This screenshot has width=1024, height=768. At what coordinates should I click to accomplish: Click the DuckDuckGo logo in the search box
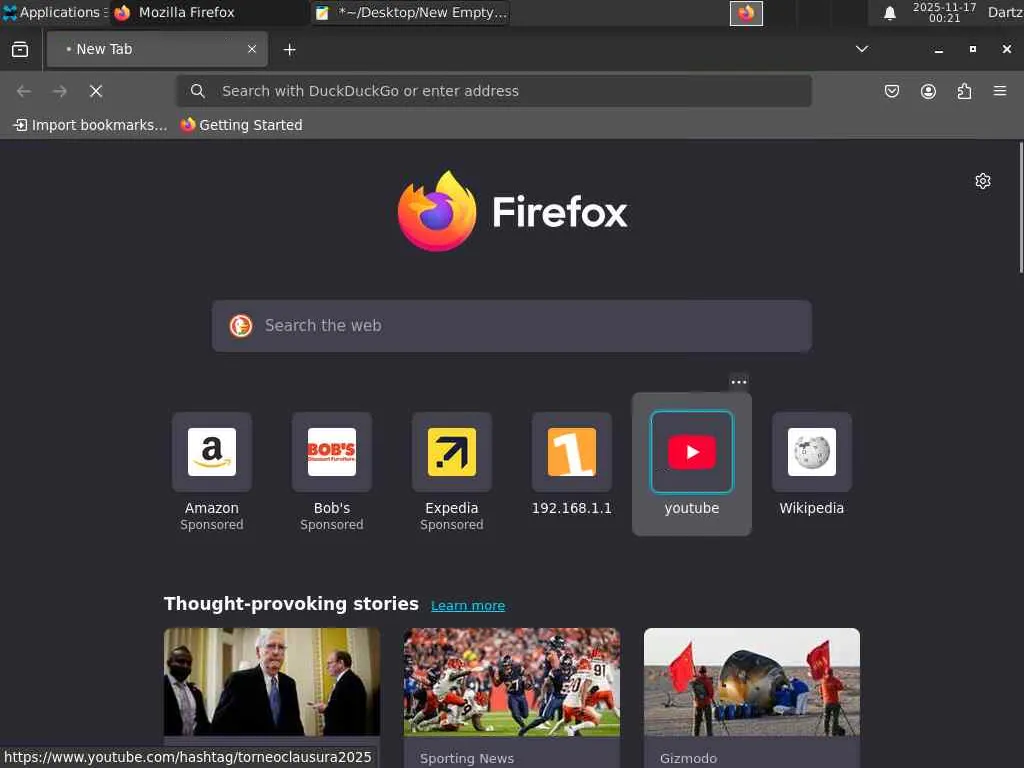241,325
